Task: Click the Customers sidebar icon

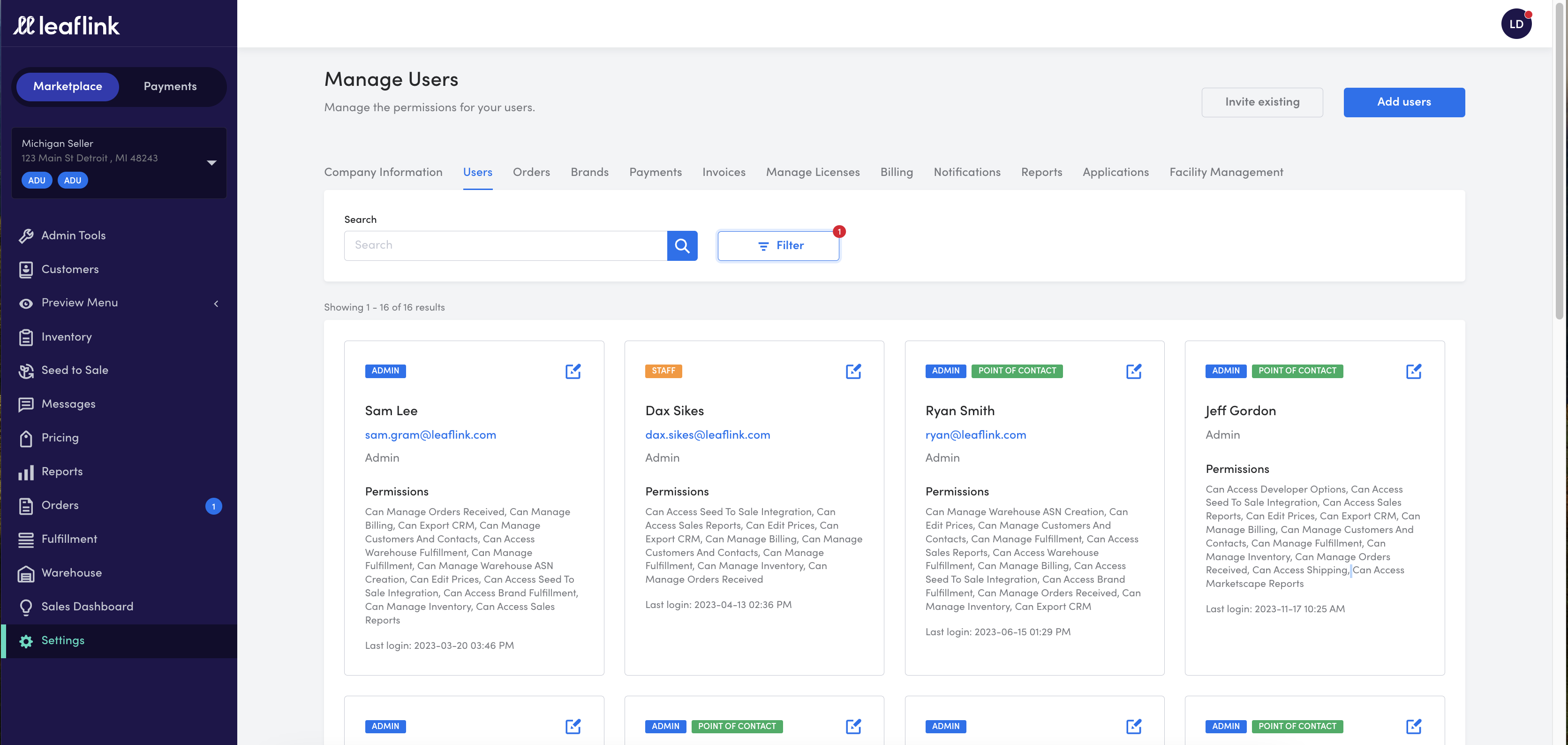Action: (x=26, y=269)
